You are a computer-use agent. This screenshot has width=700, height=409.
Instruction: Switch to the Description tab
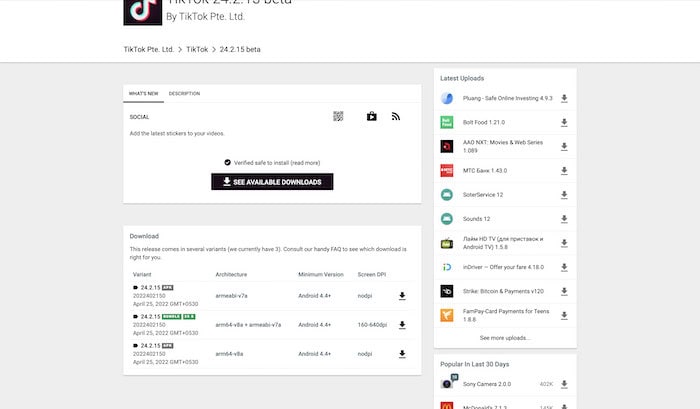click(x=184, y=93)
